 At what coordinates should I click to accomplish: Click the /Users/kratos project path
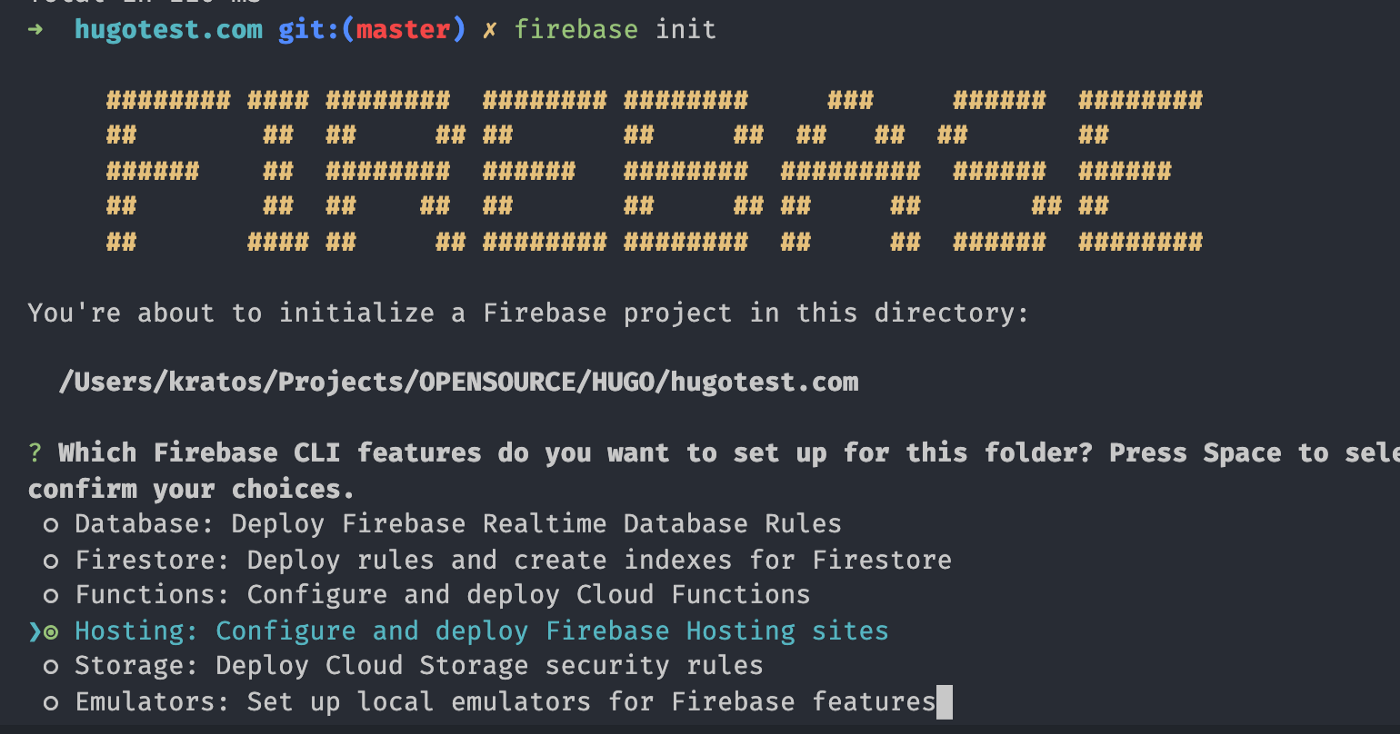[458, 382]
